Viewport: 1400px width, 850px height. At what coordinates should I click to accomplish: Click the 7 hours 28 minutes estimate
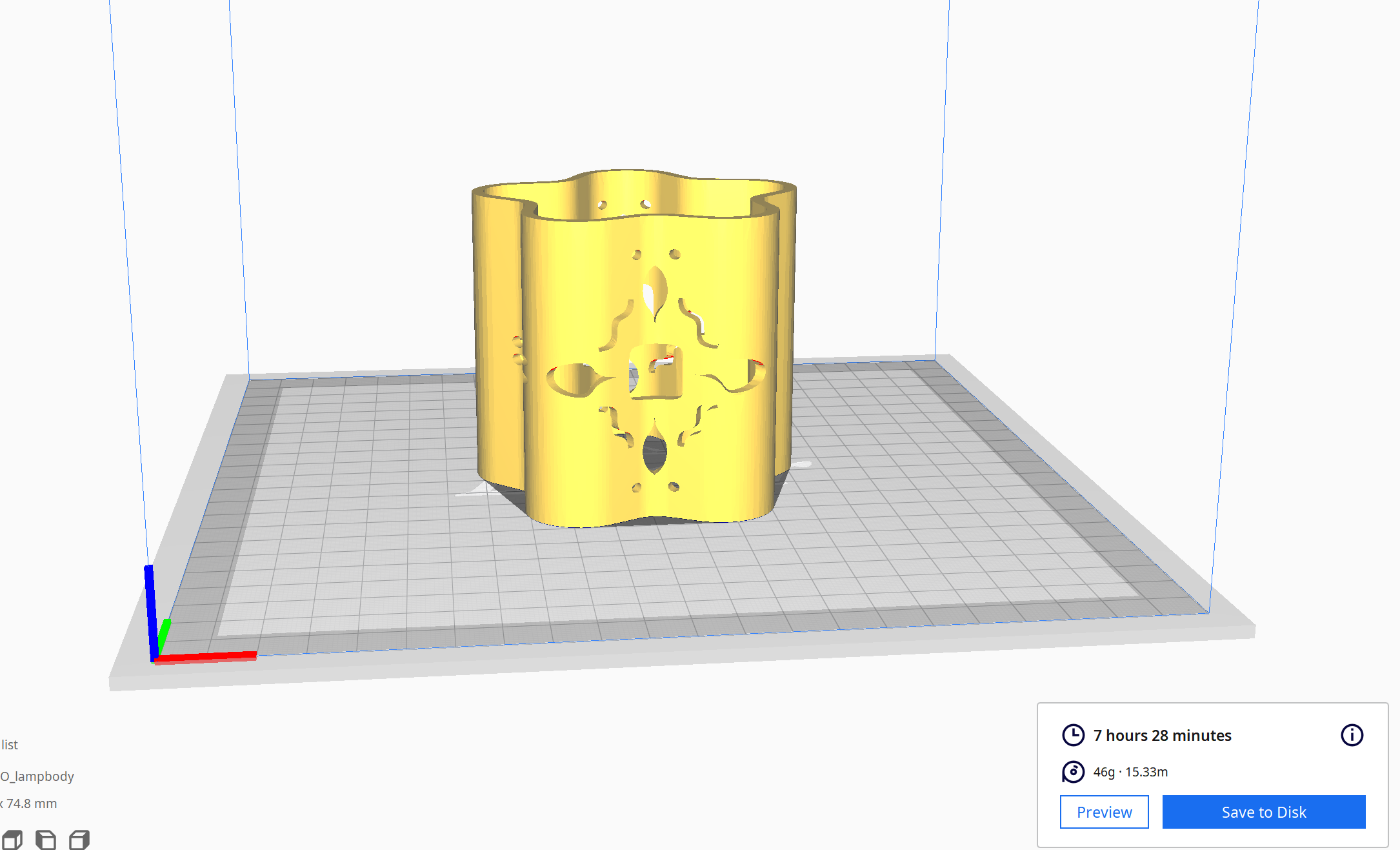click(1162, 735)
